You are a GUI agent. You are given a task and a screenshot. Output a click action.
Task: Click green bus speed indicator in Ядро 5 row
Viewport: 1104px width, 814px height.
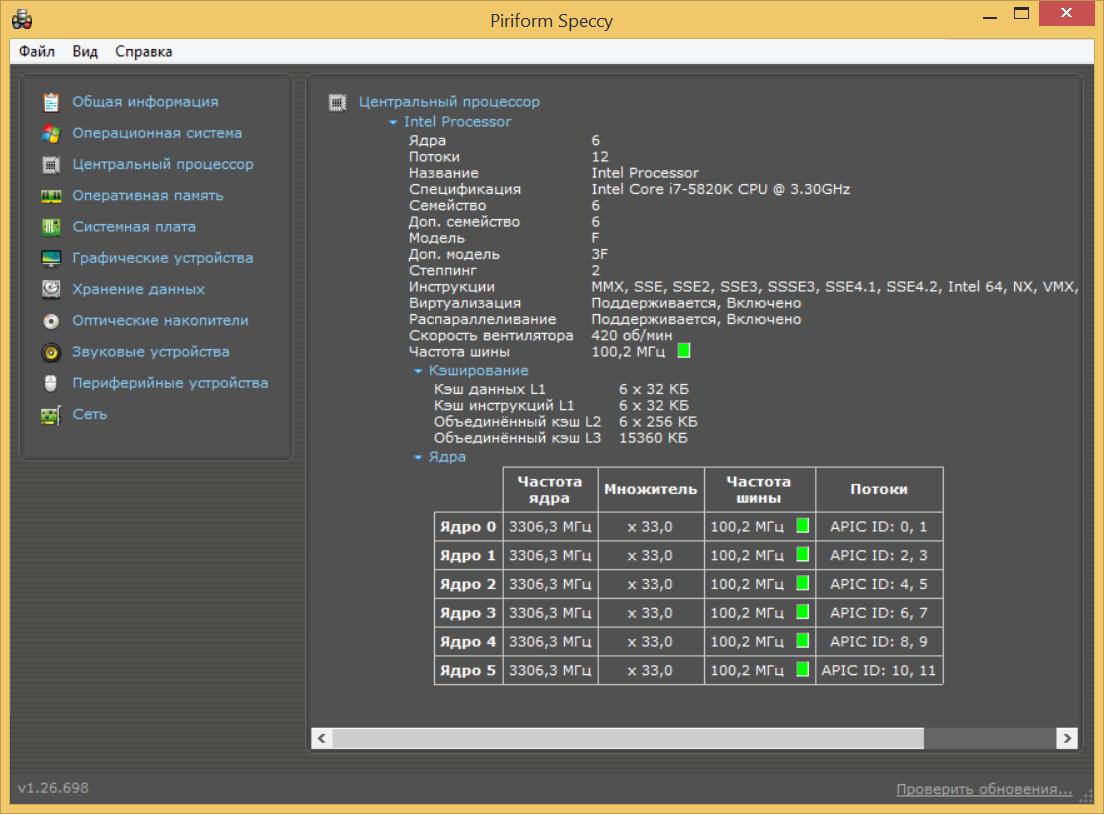click(802, 669)
